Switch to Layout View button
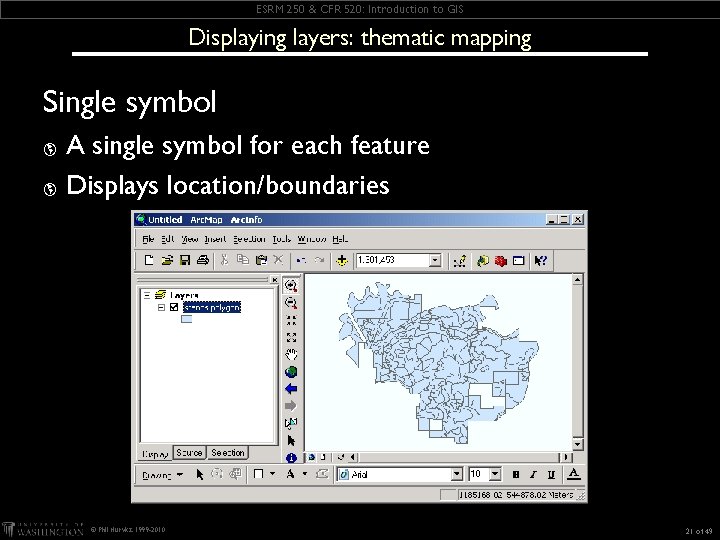 323,457
